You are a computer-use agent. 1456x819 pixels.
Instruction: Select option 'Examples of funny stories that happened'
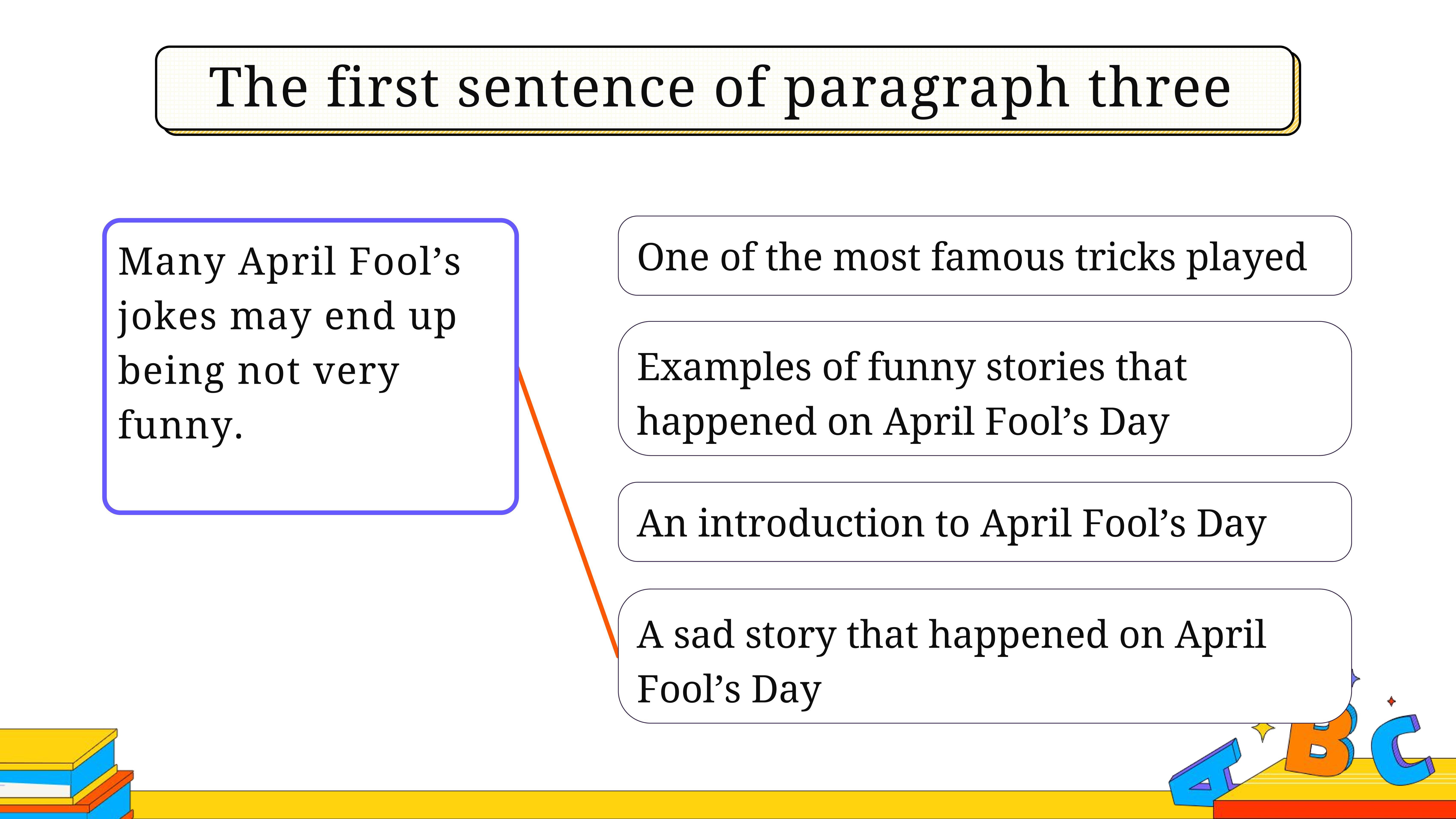[x=985, y=388]
